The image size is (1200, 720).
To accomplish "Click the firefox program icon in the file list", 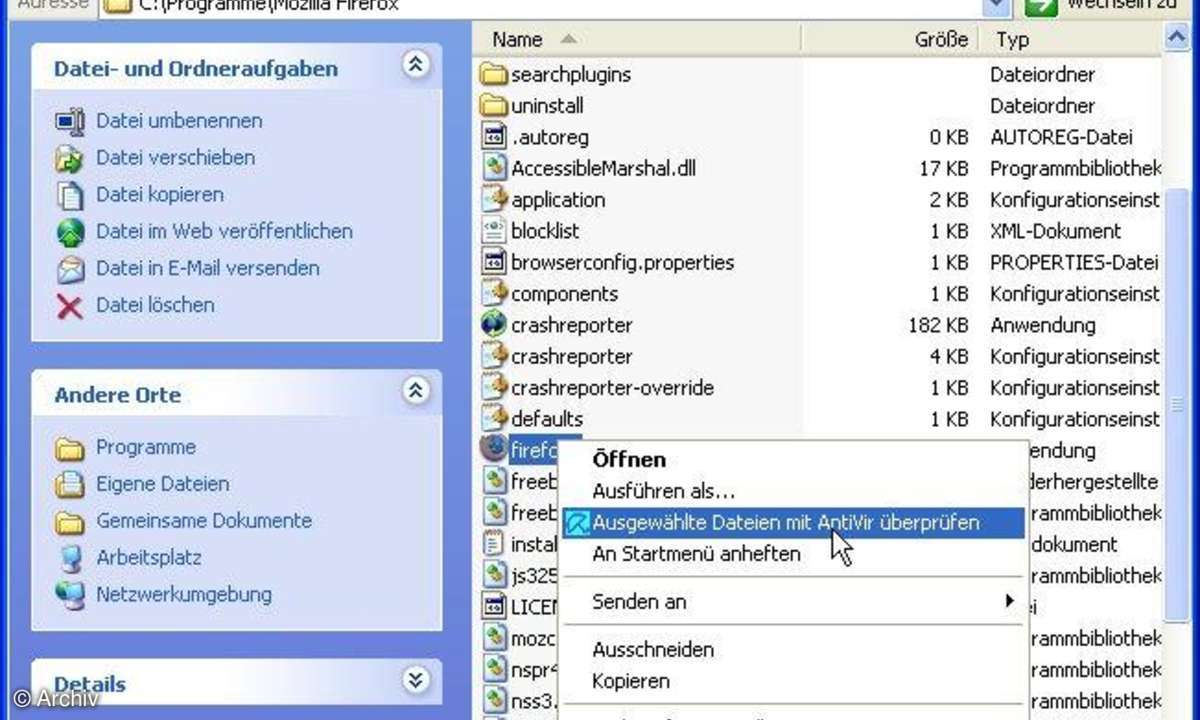I will pos(495,449).
